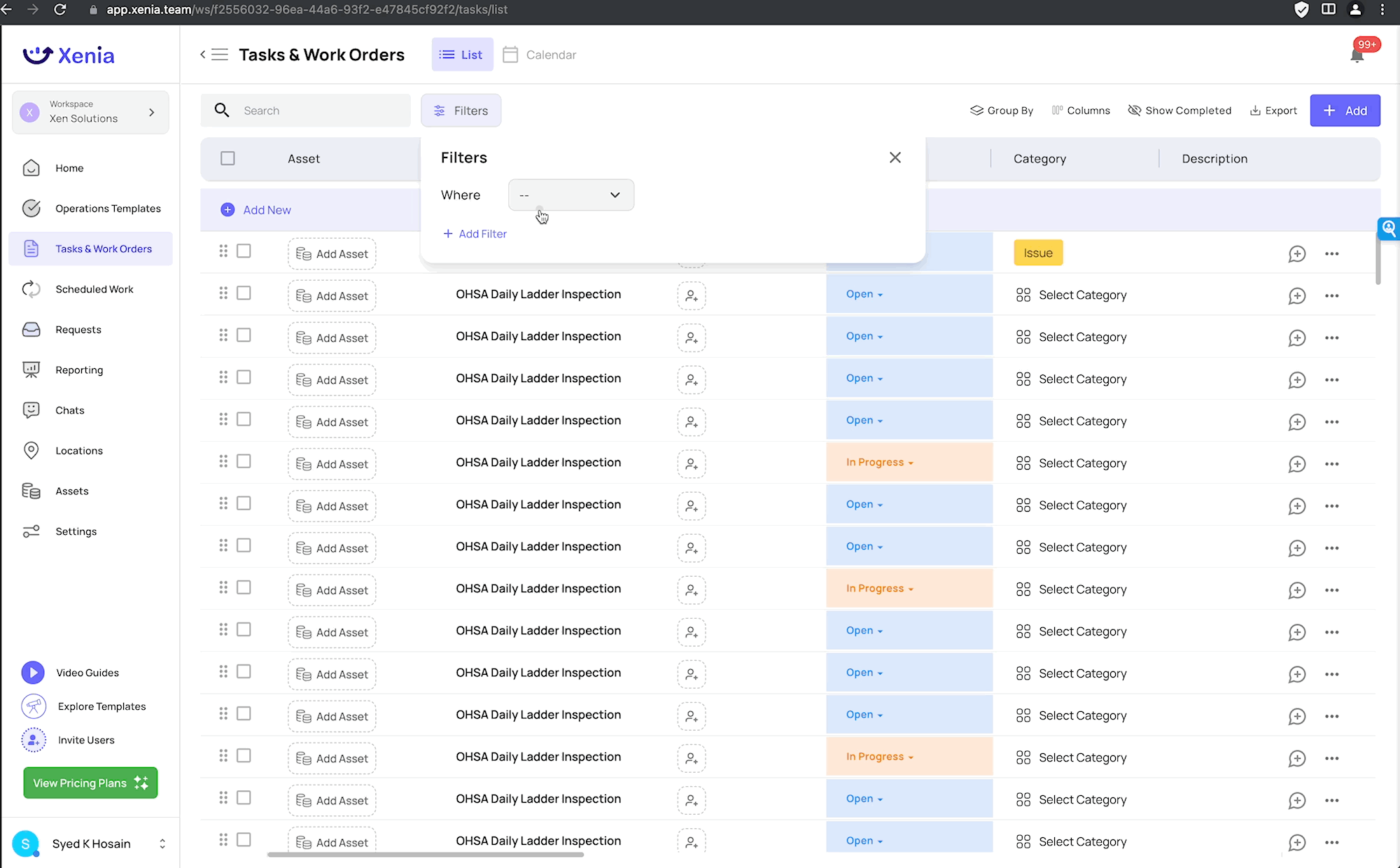Click View Pricing Plans button
This screenshot has width=1400, height=868.
(90, 783)
